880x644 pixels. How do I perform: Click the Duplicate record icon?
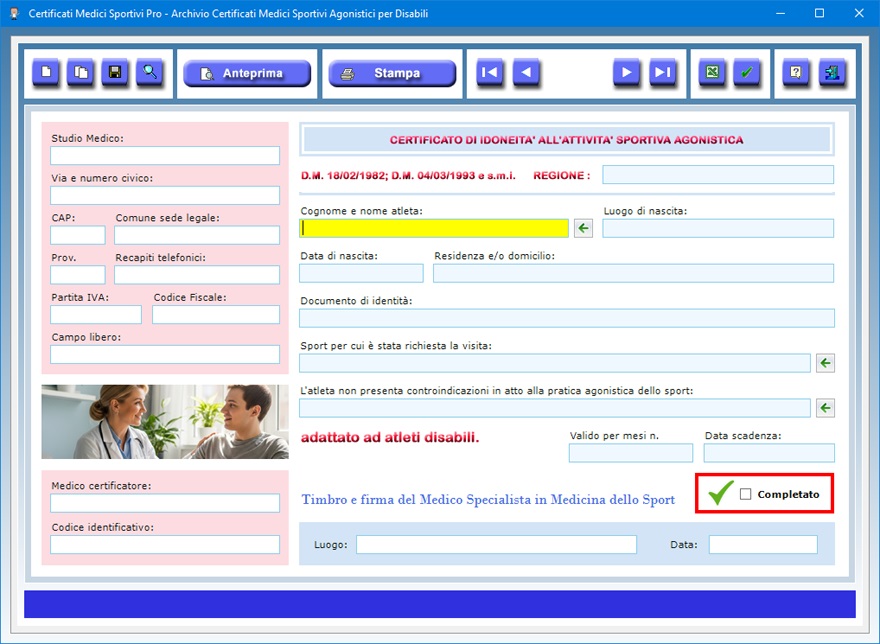(x=81, y=73)
